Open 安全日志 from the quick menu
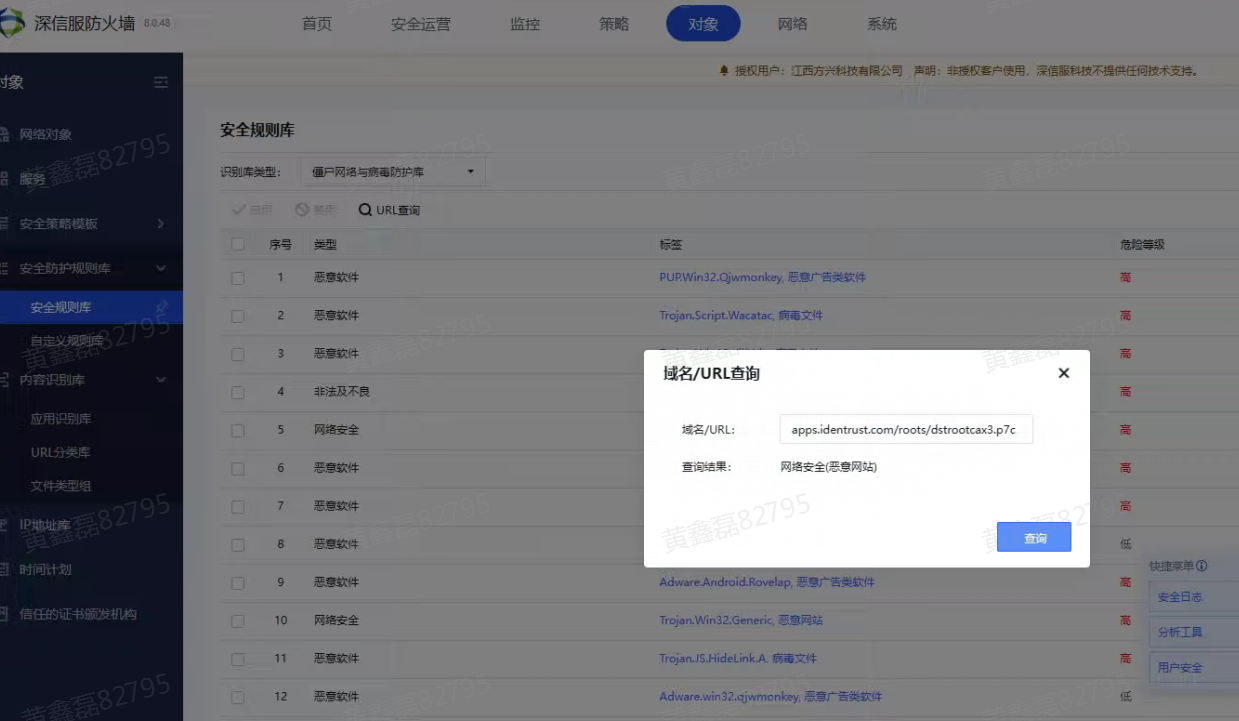This screenshot has height=721, width=1239. [1181, 597]
